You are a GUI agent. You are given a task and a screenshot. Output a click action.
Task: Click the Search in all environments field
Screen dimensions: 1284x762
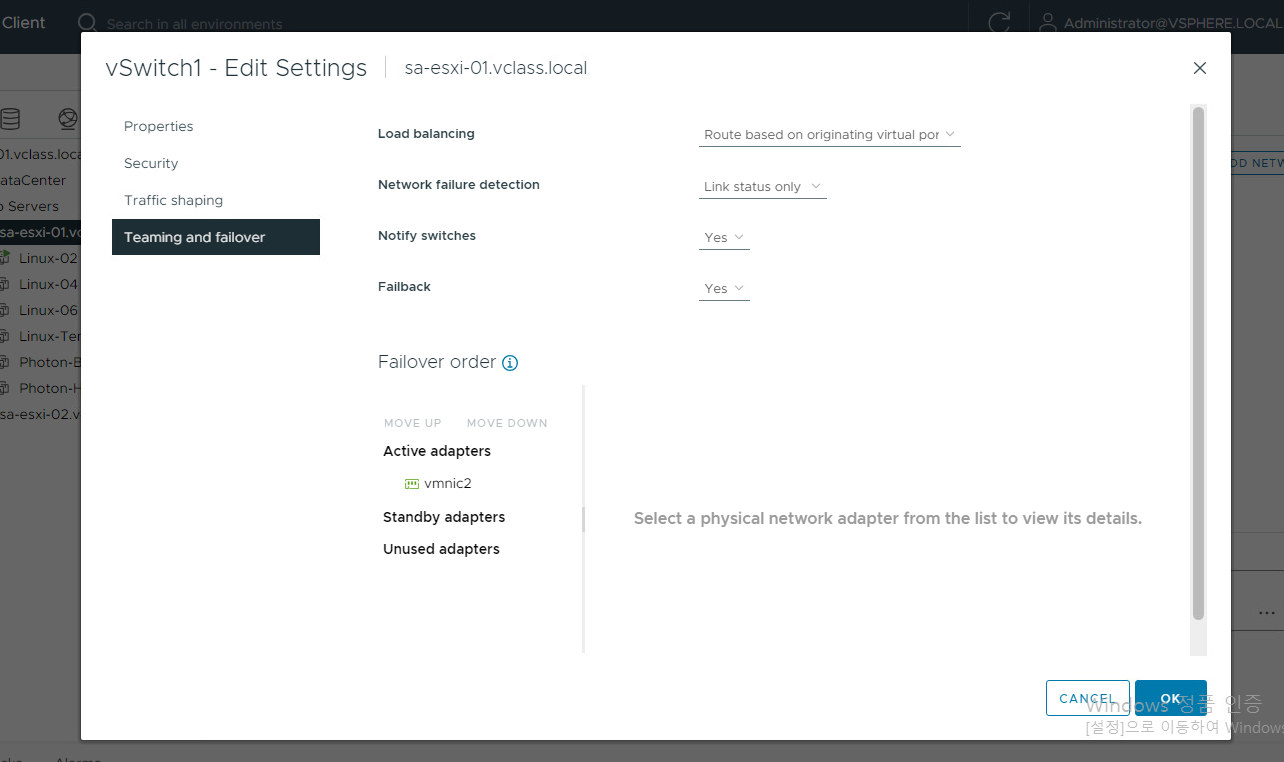point(194,24)
